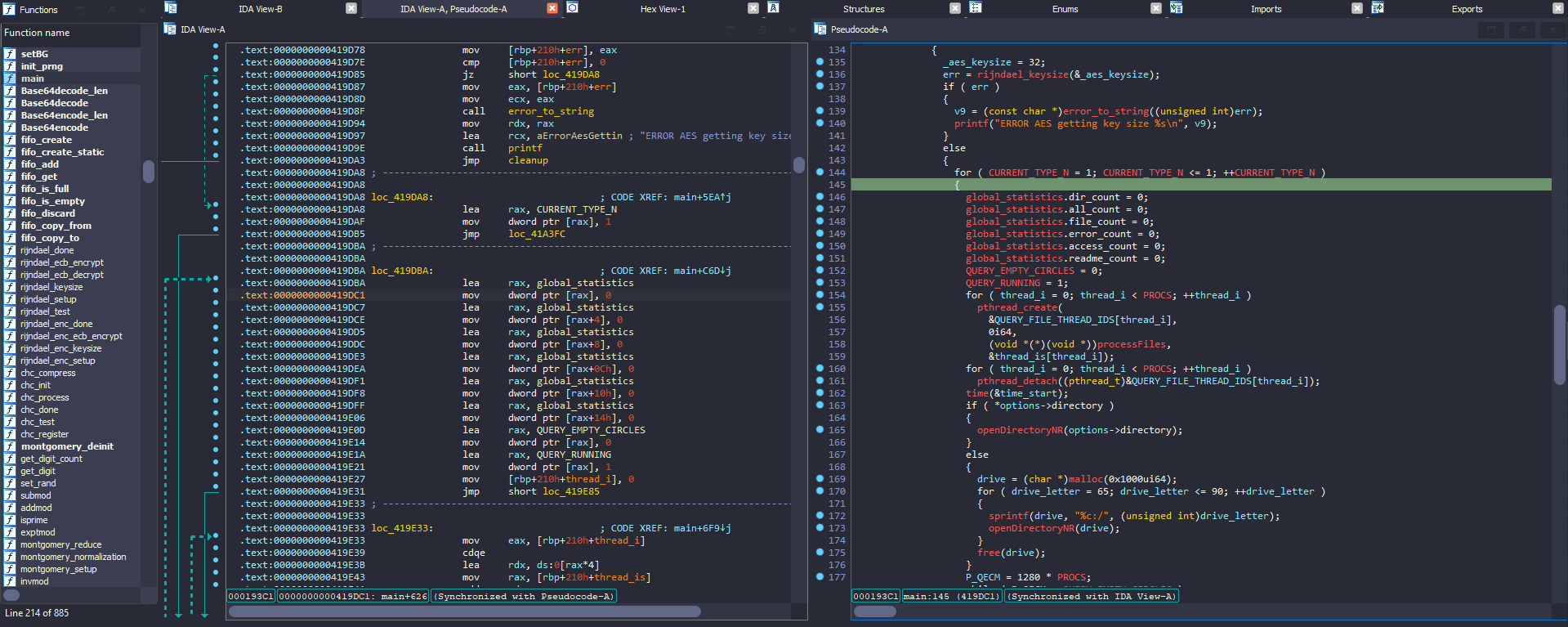Toggle breakpoint dot on pseudocode line 154

(x=820, y=295)
